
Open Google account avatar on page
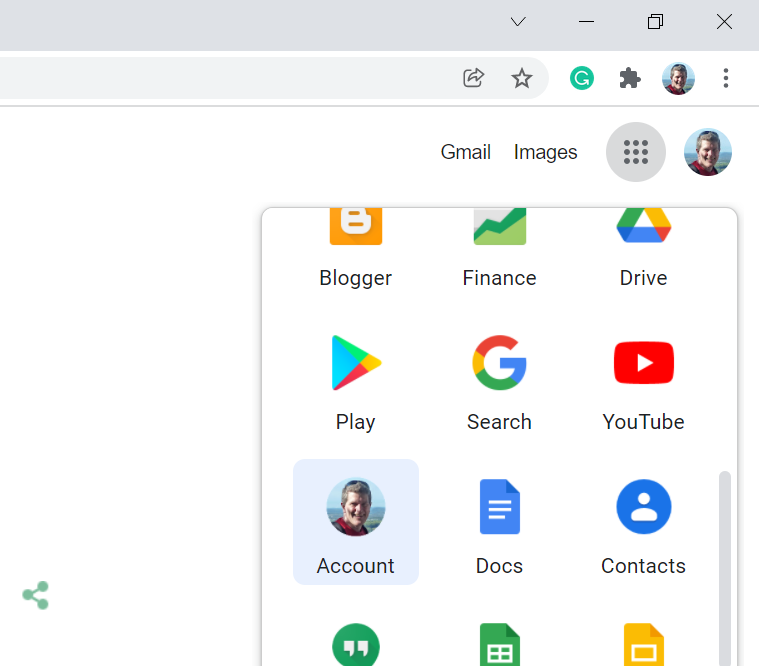[x=708, y=152]
